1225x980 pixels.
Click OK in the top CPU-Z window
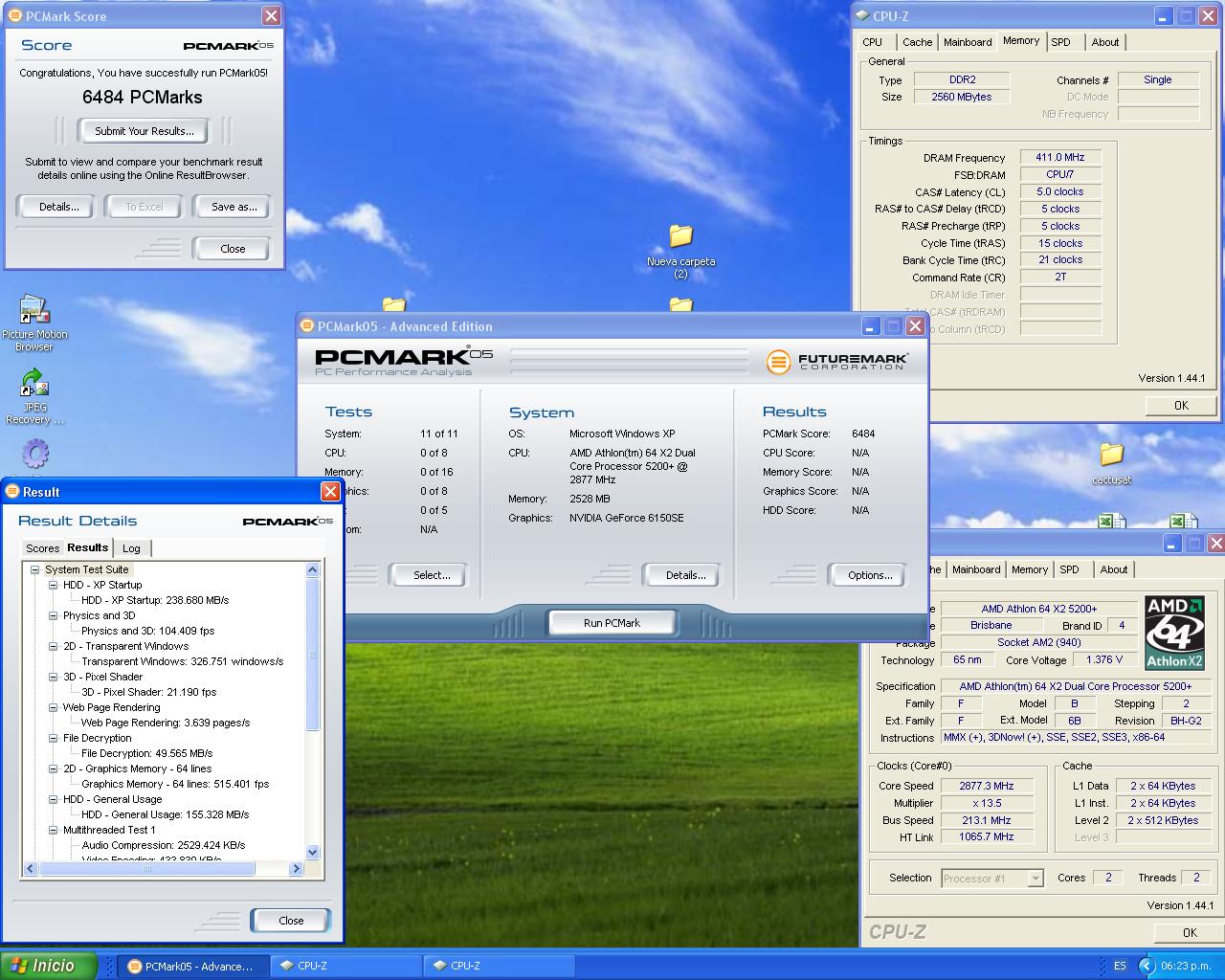click(x=1182, y=406)
